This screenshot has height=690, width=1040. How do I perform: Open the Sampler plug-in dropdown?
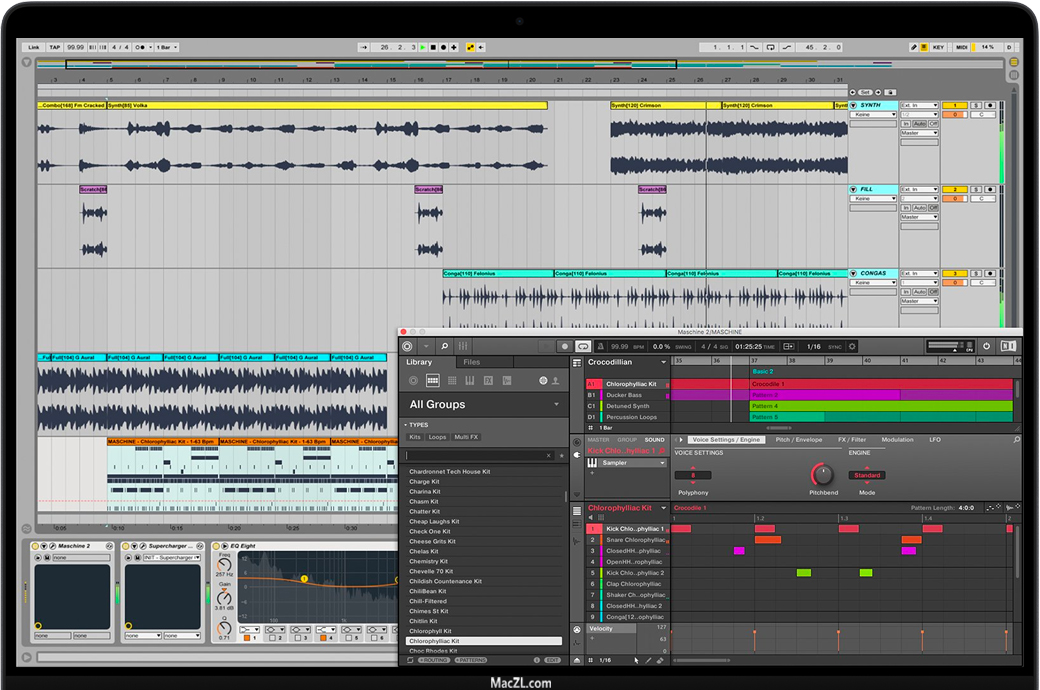[661, 463]
